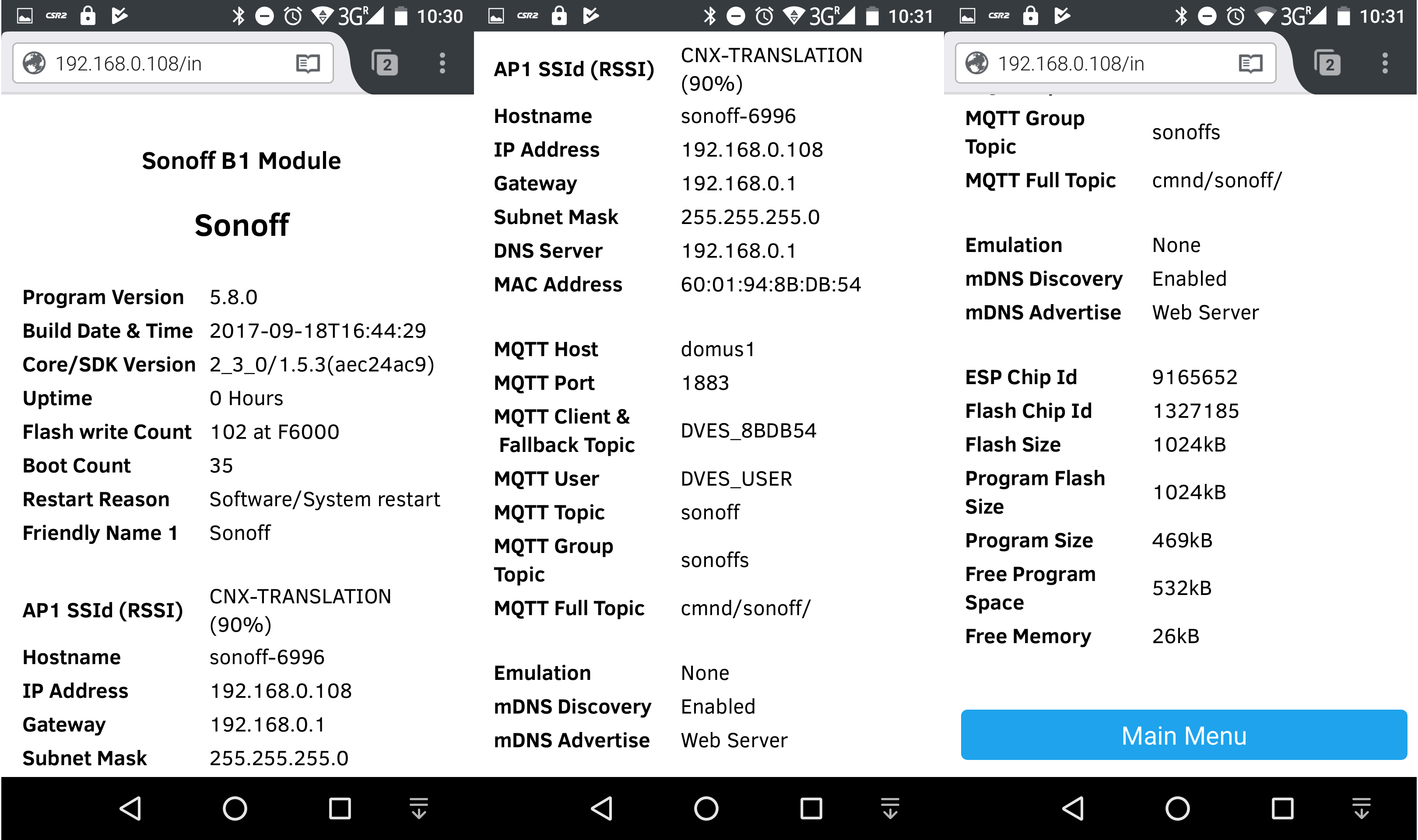Viewport: 1418px width, 840px height.
Task: Select Core/SDK value 2_3_0/1.5.3(aec24ac9)
Action: click(322, 364)
